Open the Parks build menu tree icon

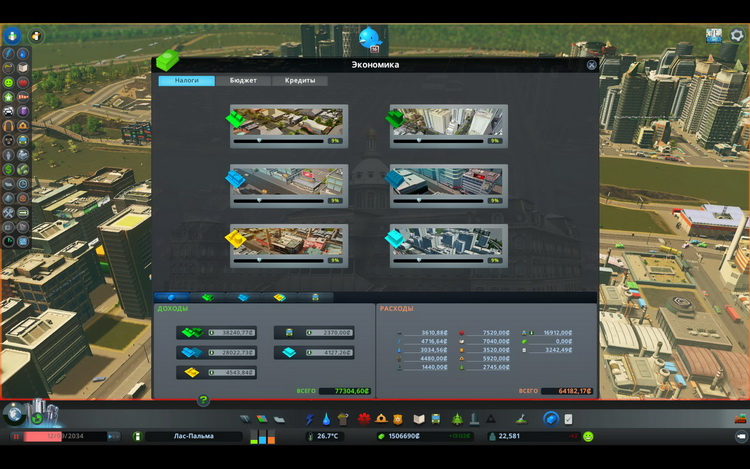click(x=457, y=419)
